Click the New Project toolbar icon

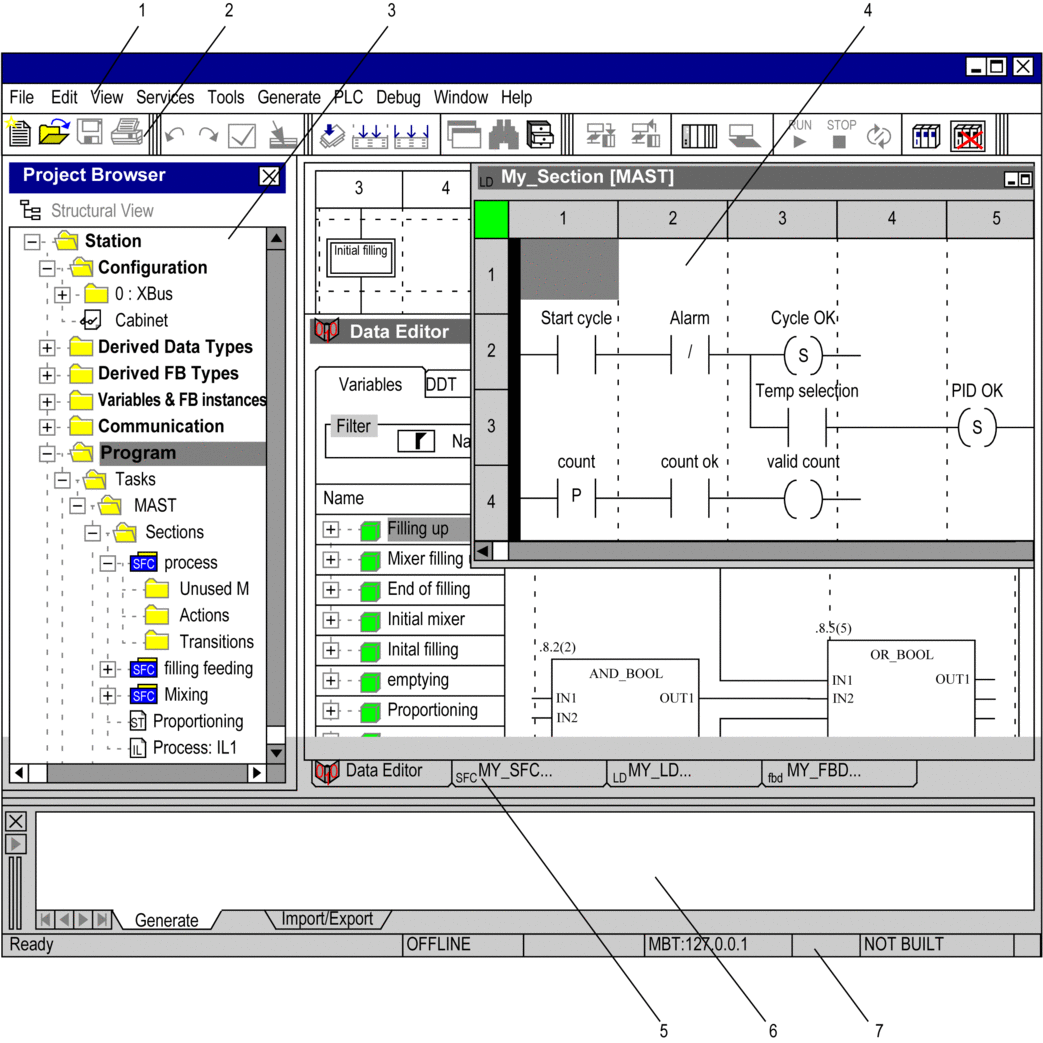[19, 134]
